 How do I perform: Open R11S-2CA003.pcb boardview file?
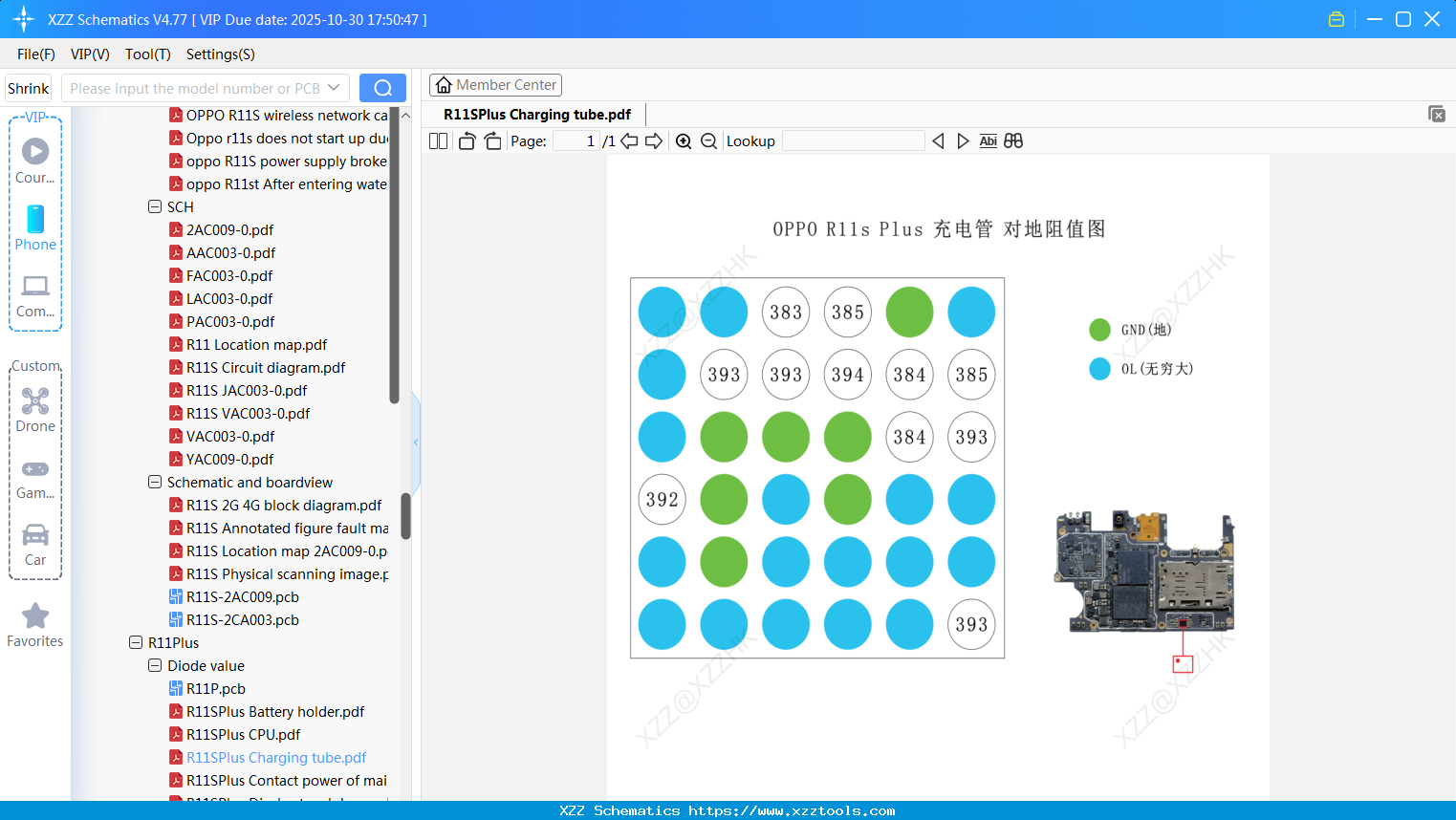coord(242,620)
